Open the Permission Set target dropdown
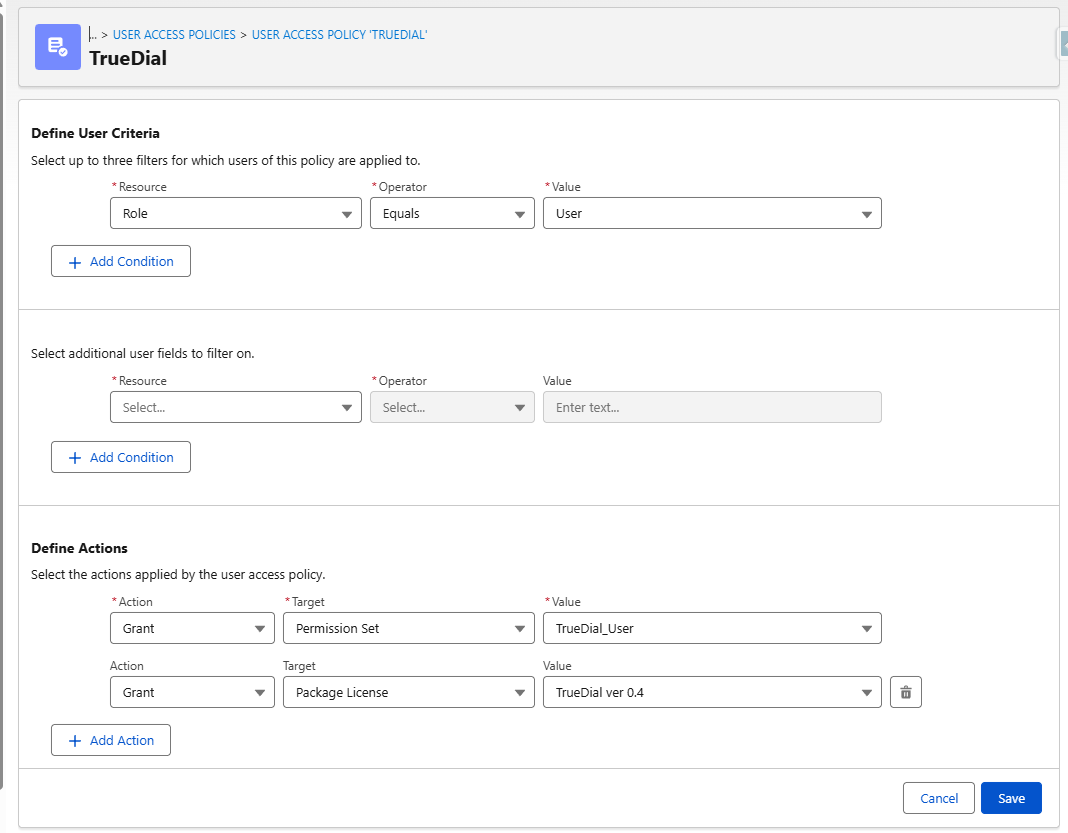Screen dimensions: 1068x833 [x=519, y=628]
